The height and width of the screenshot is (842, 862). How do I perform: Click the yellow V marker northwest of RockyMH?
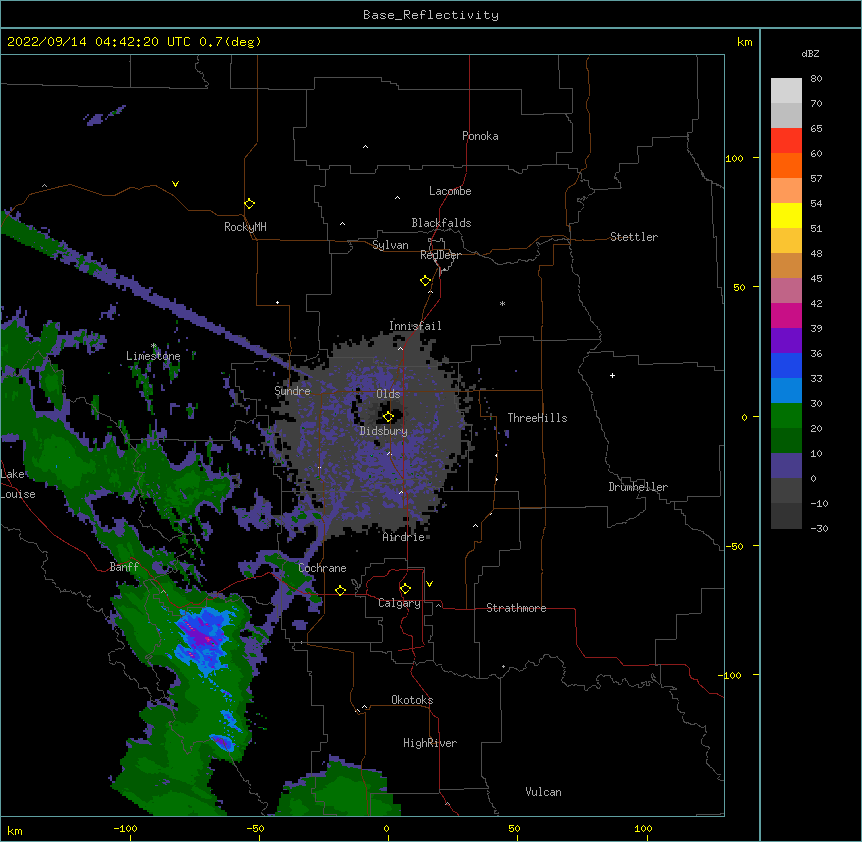175,184
